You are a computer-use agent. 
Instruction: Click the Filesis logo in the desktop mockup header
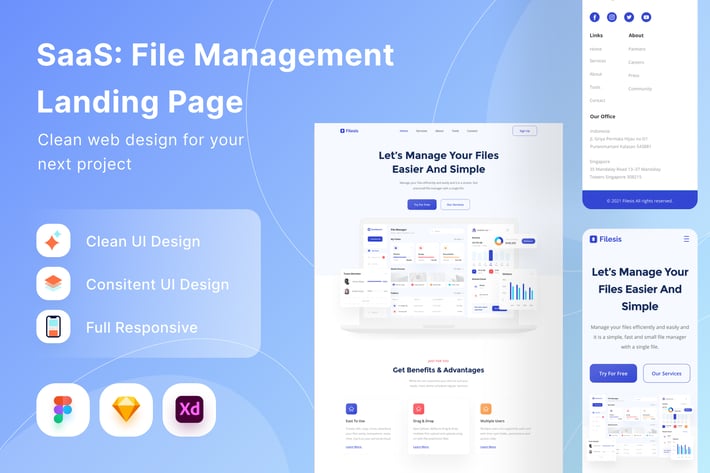(x=349, y=131)
